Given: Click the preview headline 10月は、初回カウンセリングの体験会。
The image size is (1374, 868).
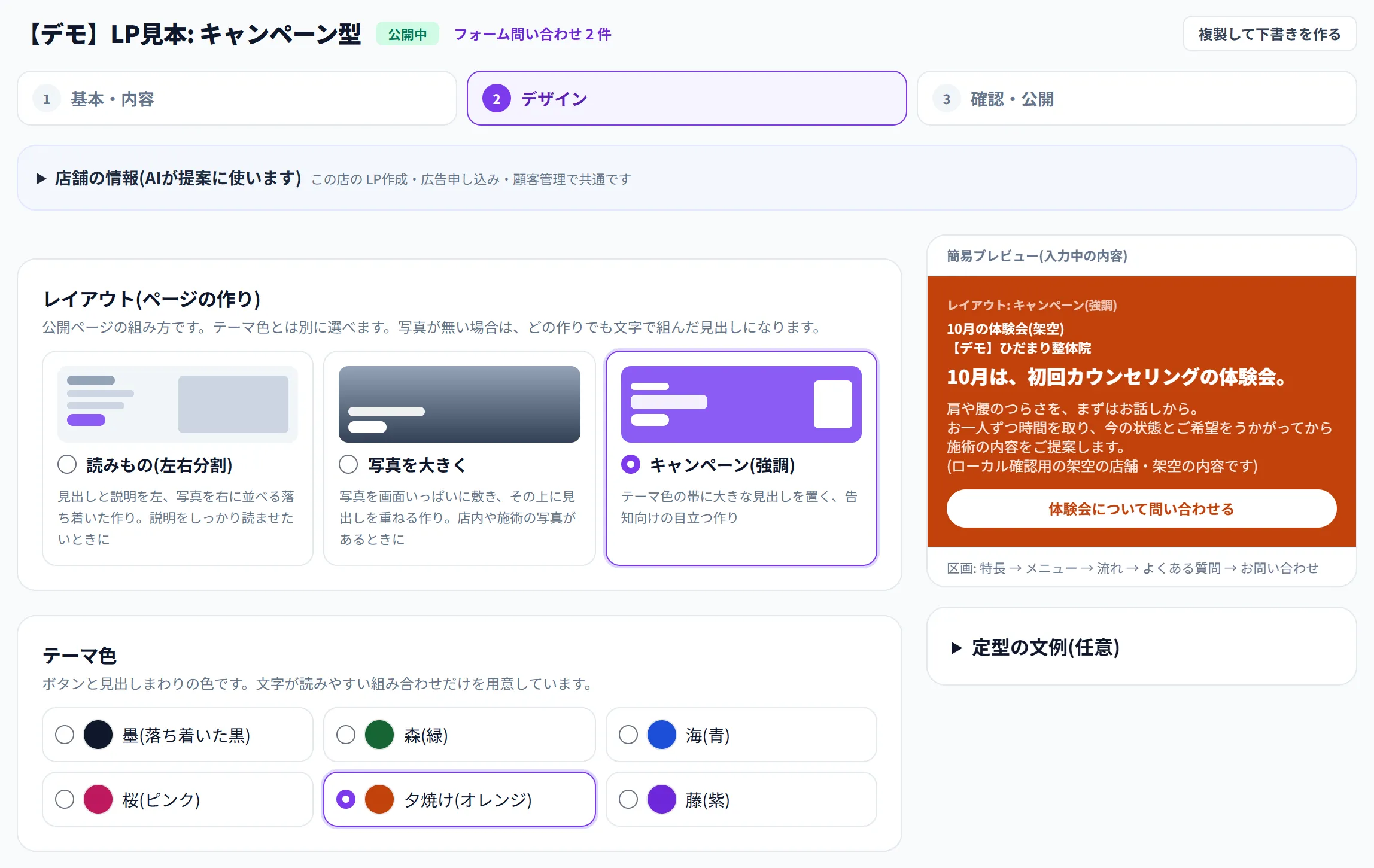Looking at the screenshot, I should point(1117,377).
